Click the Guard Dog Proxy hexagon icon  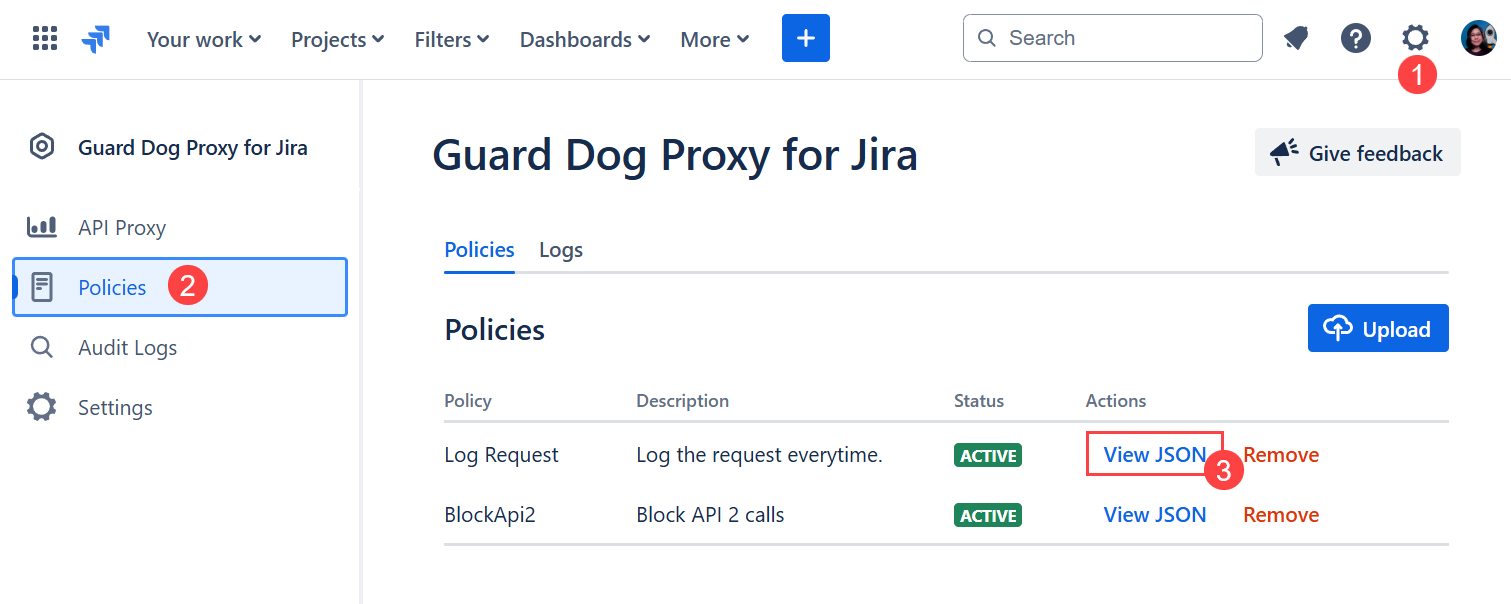tap(42, 147)
